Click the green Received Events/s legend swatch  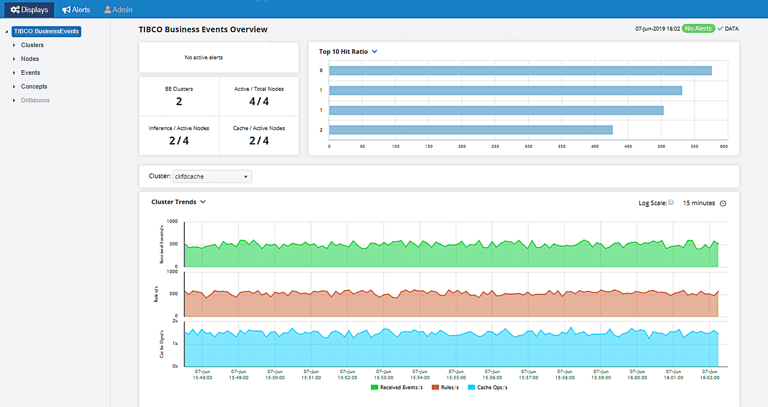click(x=375, y=387)
